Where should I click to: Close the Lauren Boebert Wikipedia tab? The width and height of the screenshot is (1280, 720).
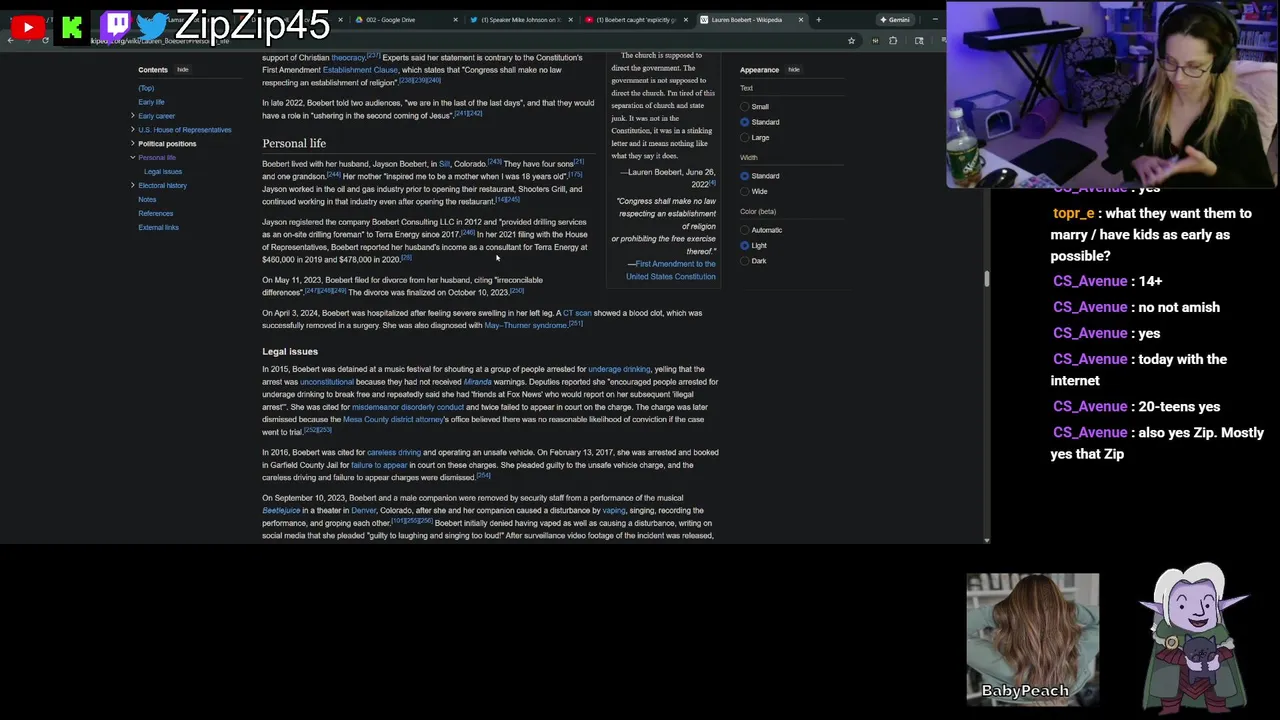[x=800, y=20]
